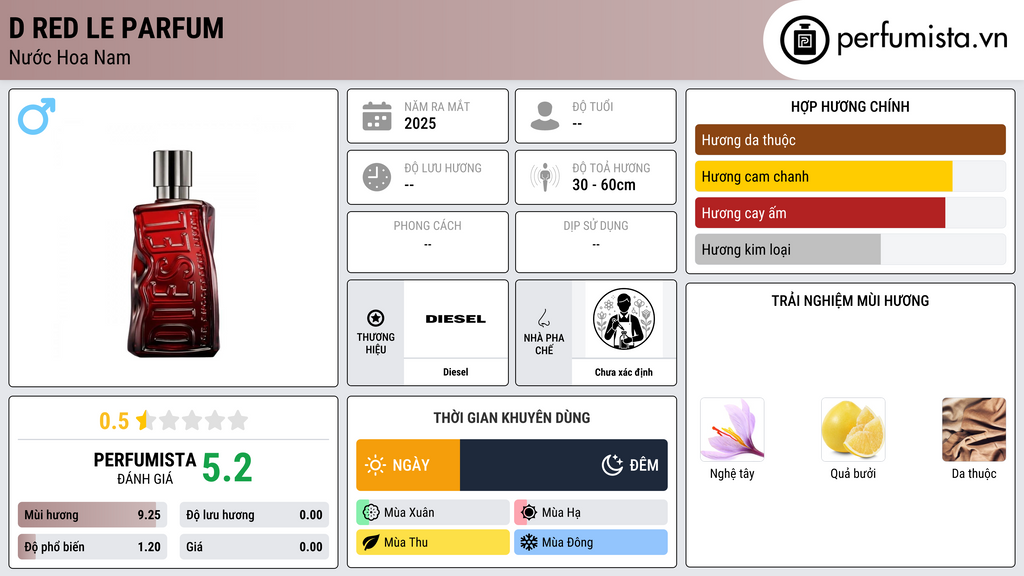Click the Hợp hương chính heading

point(850,106)
